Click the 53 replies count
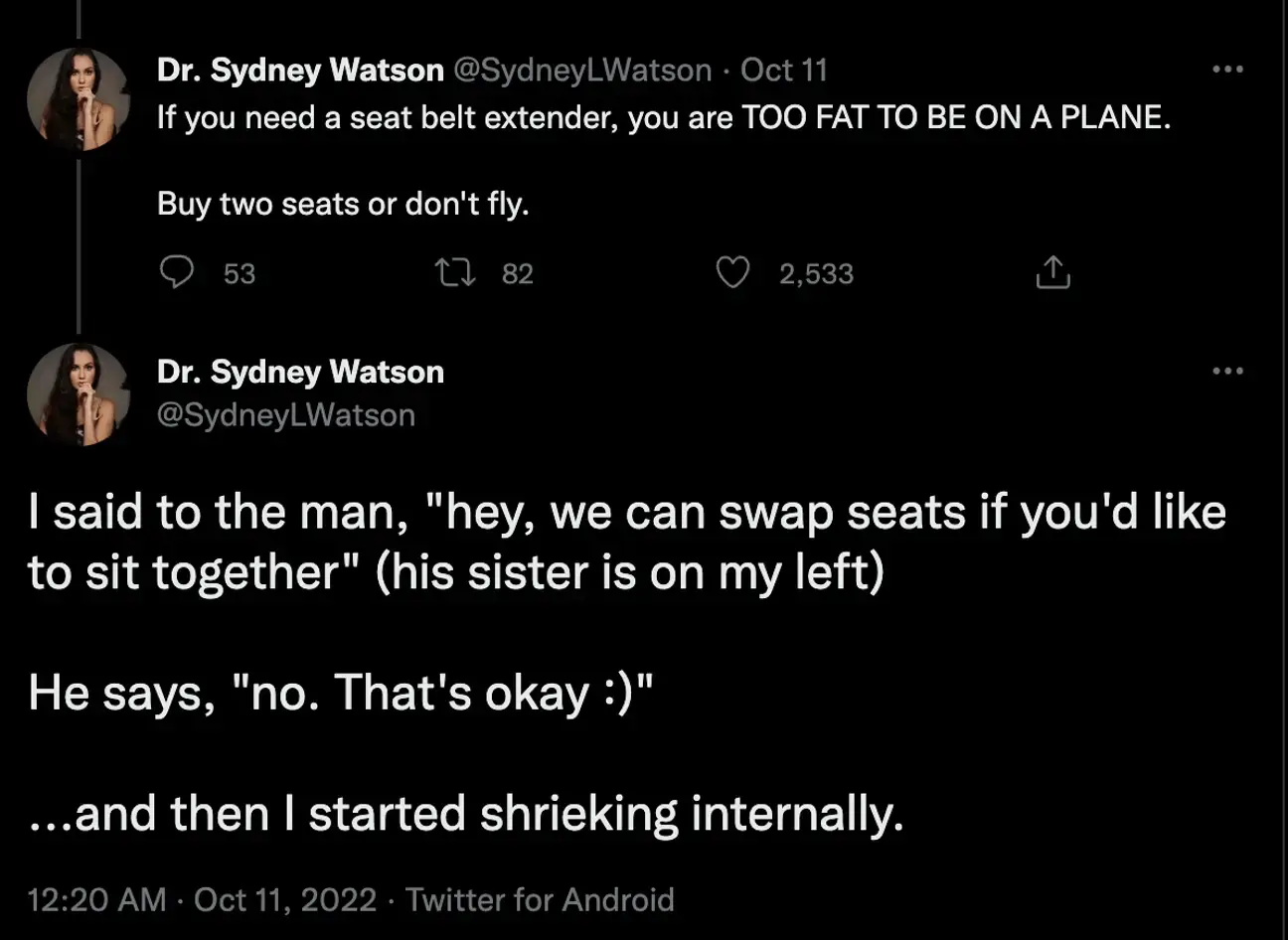1288x940 pixels. point(239,273)
